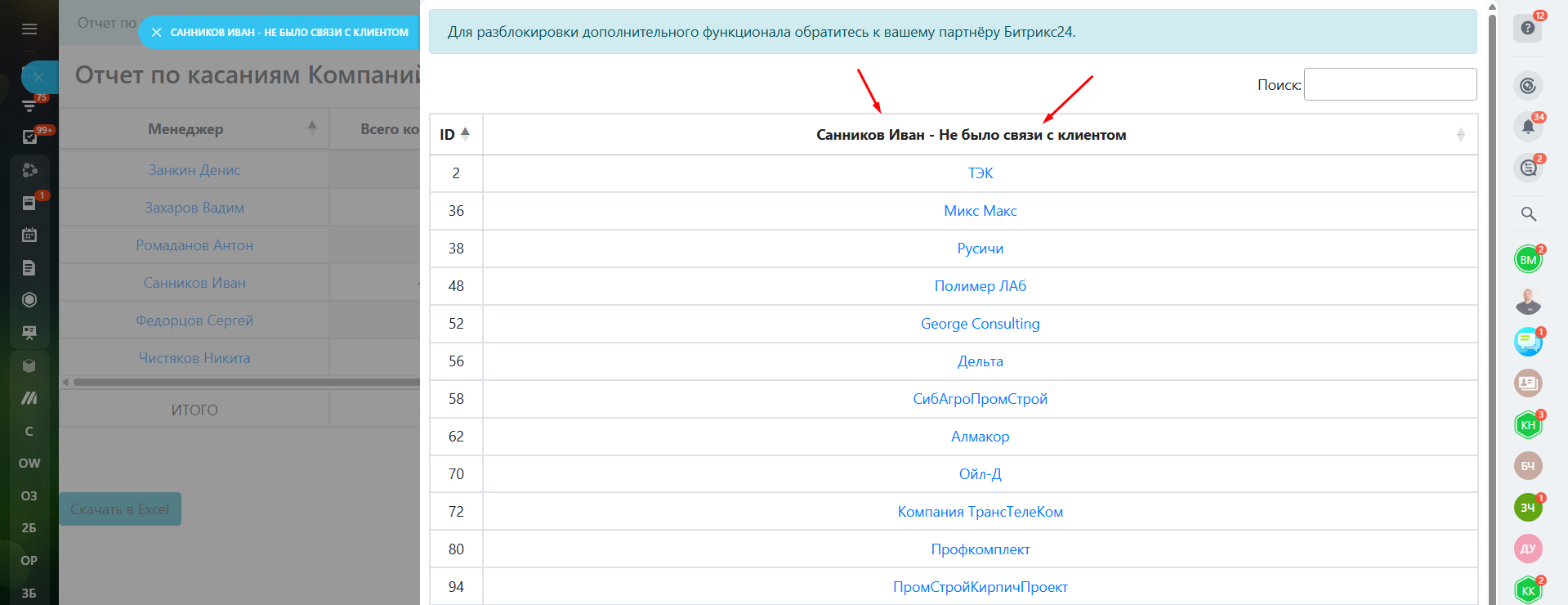Viewport: 1568px width, 605px height.
Task: Open company link 'Алмакор'
Action: coord(981,437)
